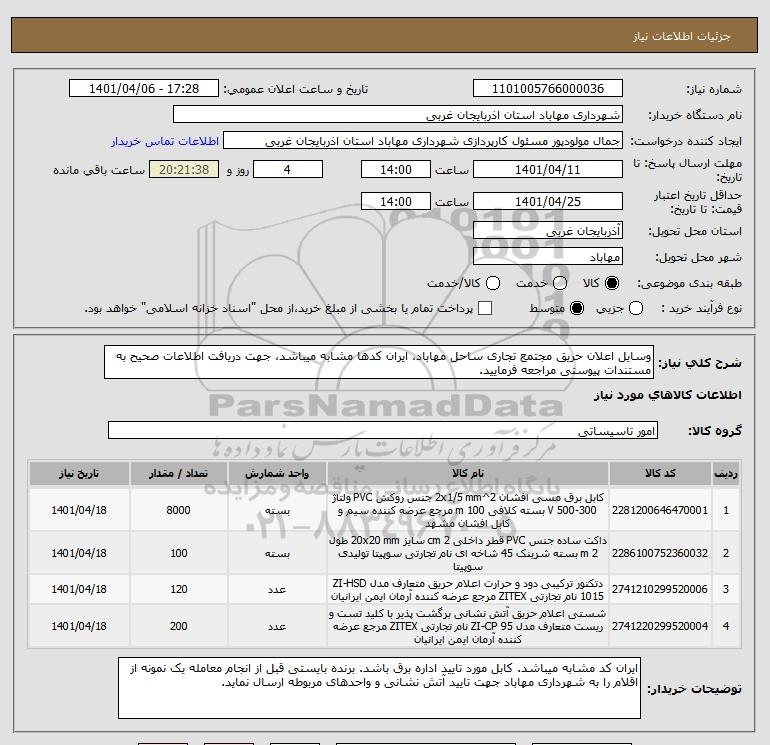This screenshot has width=770, height=745.
Task: Click the buyer notes text box
Action: point(379,688)
